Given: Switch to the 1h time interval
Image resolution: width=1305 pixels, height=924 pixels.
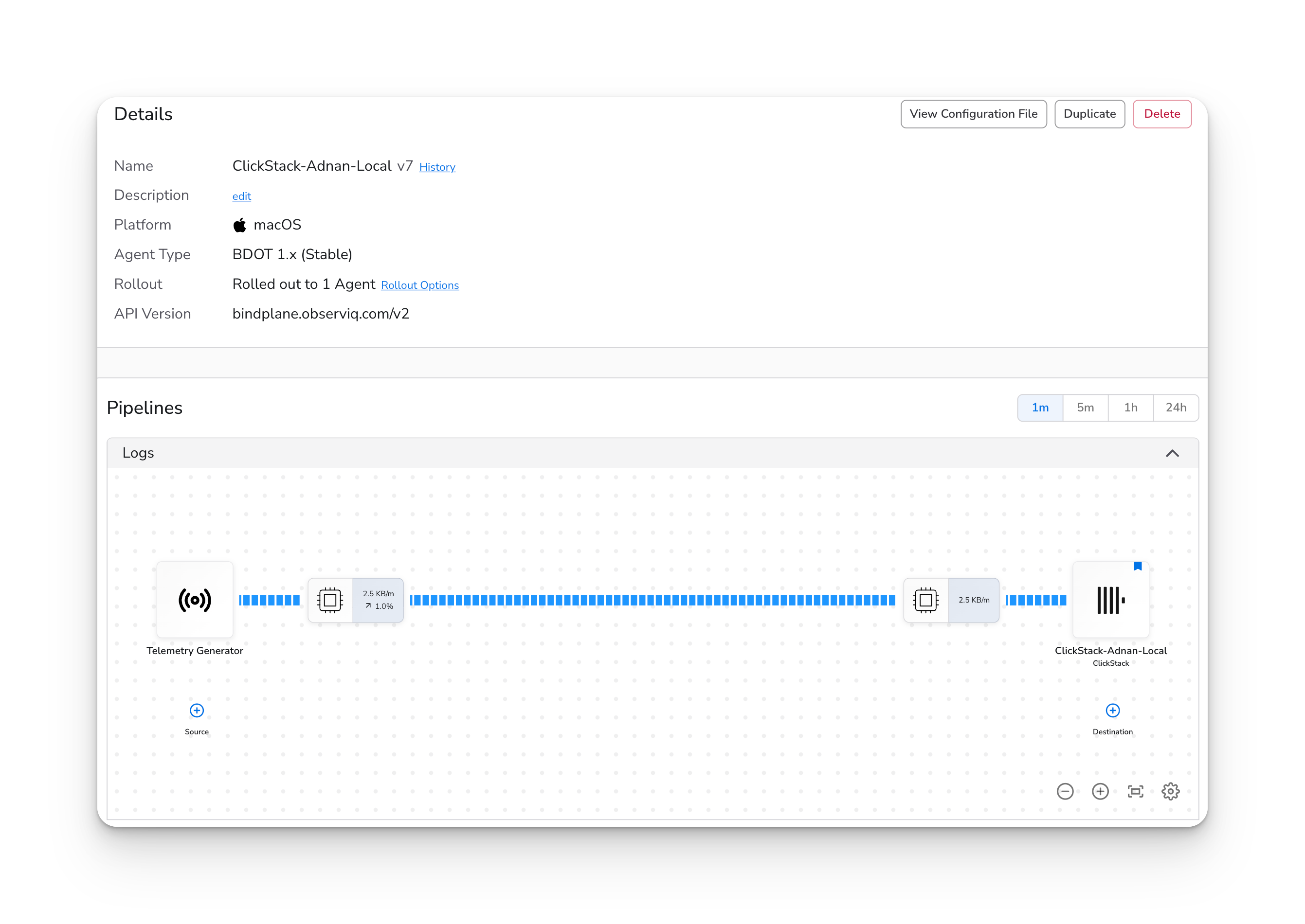Looking at the screenshot, I should 1130,408.
